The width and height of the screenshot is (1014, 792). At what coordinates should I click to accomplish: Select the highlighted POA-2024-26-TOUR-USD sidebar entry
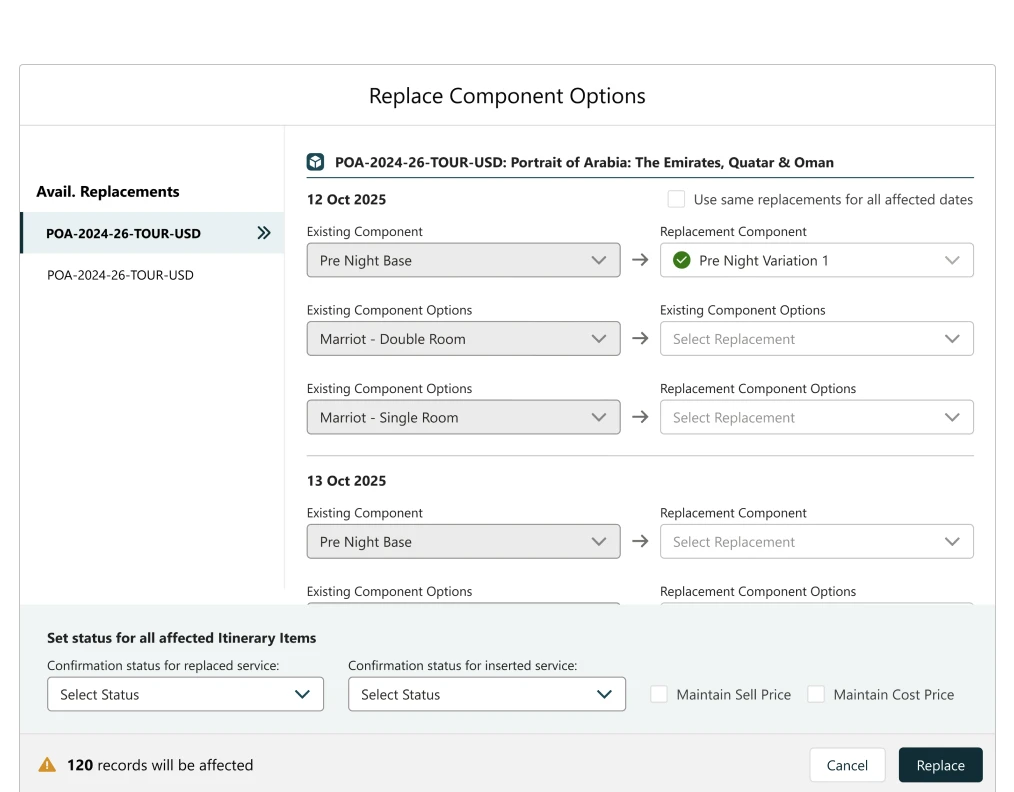(x=123, y=233)
